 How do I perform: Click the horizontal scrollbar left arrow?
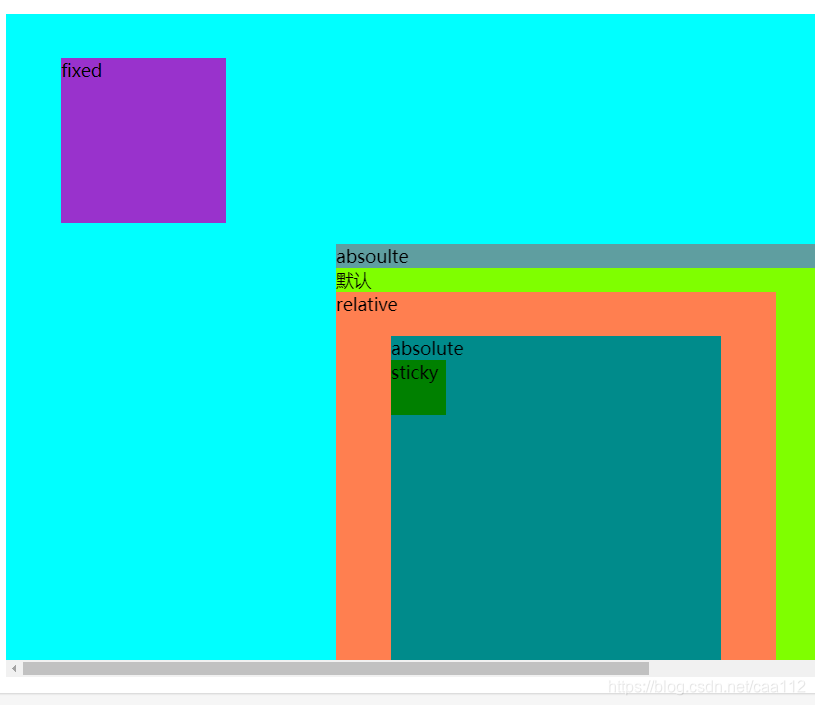point(14,668)
